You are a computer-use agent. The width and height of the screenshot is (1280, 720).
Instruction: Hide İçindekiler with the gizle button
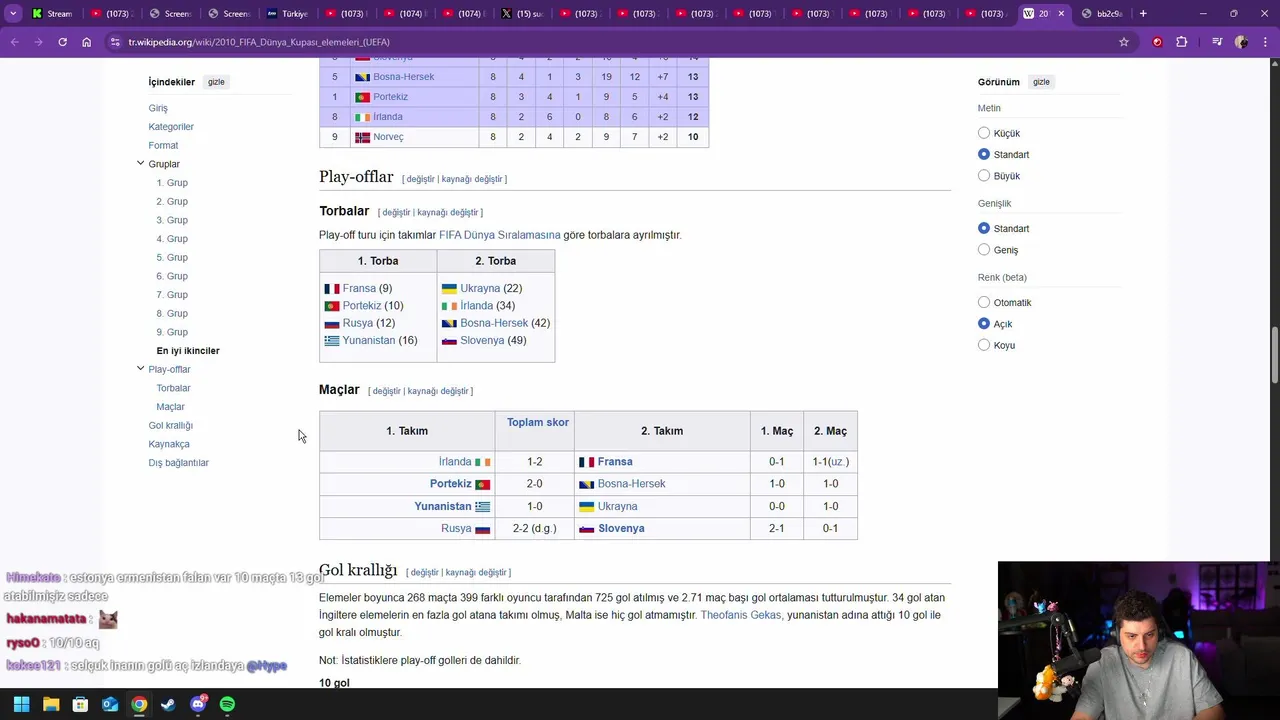pos(216,82)
